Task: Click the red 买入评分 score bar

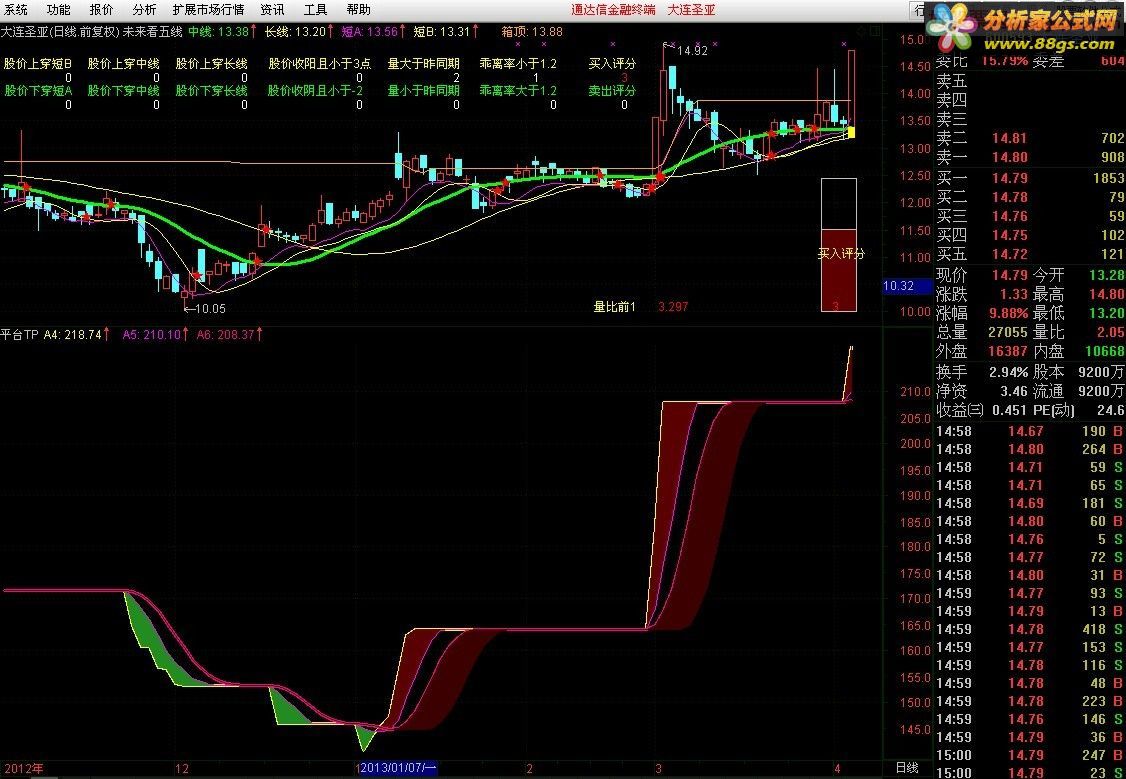Action: point(839,271)
